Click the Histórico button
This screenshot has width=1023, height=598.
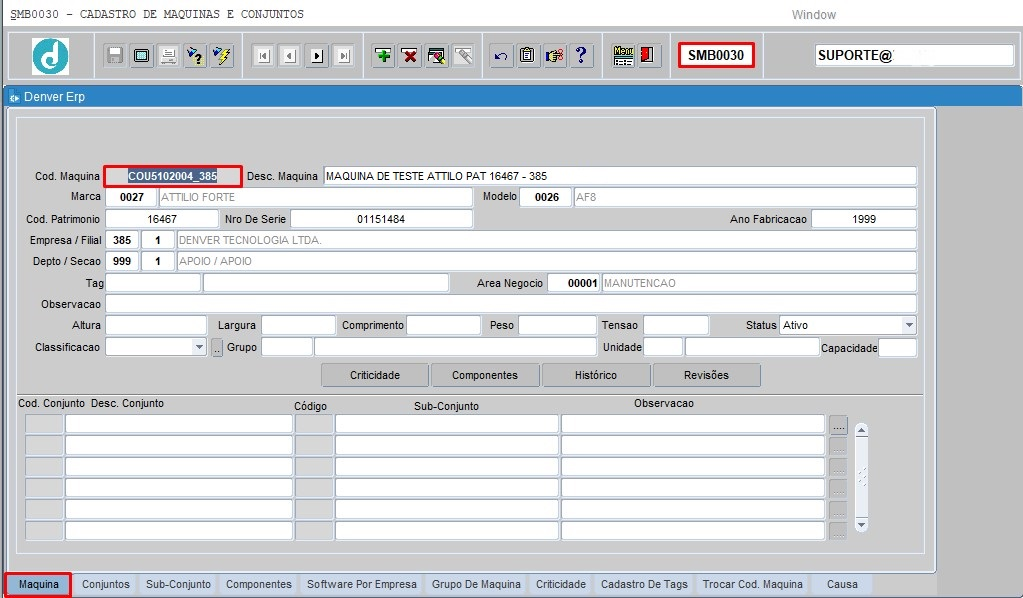pos(596,375)
